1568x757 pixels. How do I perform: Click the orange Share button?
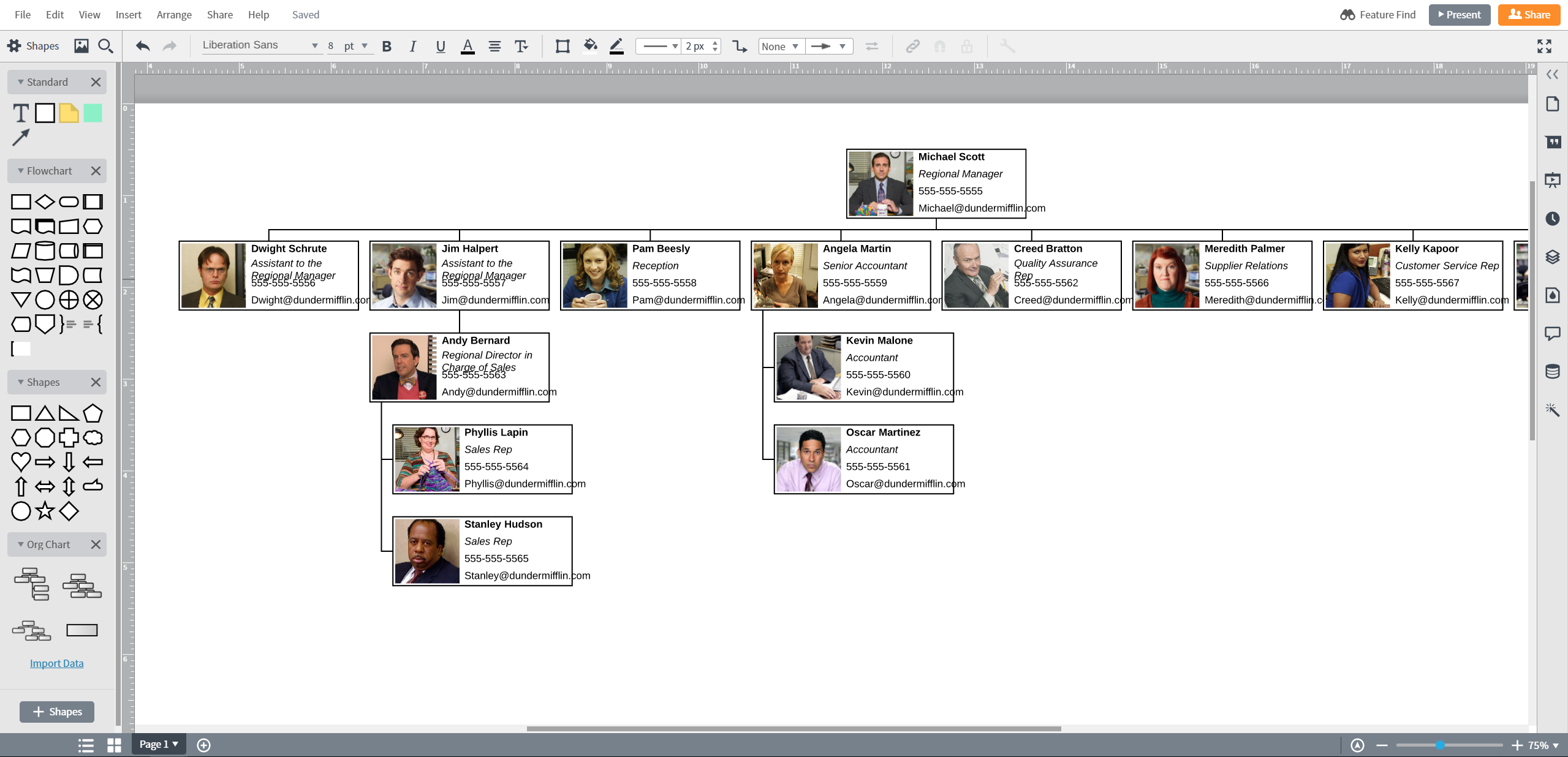tap(1529, 15)
